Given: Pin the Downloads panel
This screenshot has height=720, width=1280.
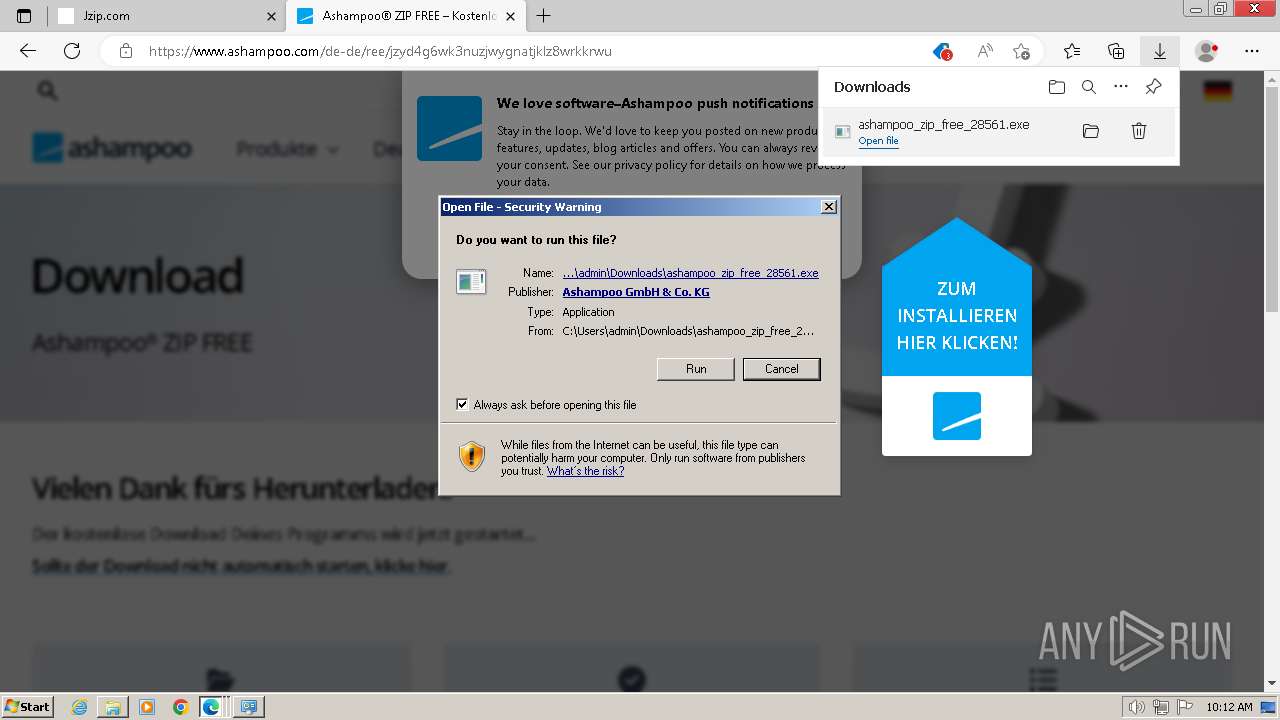Looking at the screenshot, I should point(1153,87).
